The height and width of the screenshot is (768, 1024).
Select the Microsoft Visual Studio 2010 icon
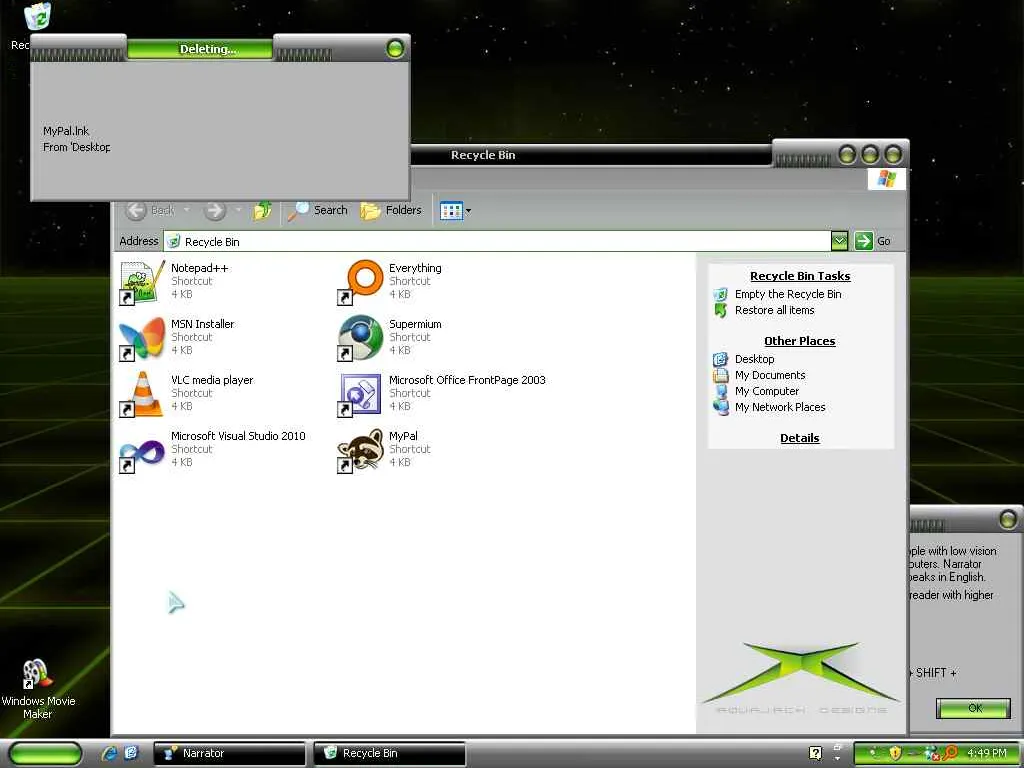[142, 453]
